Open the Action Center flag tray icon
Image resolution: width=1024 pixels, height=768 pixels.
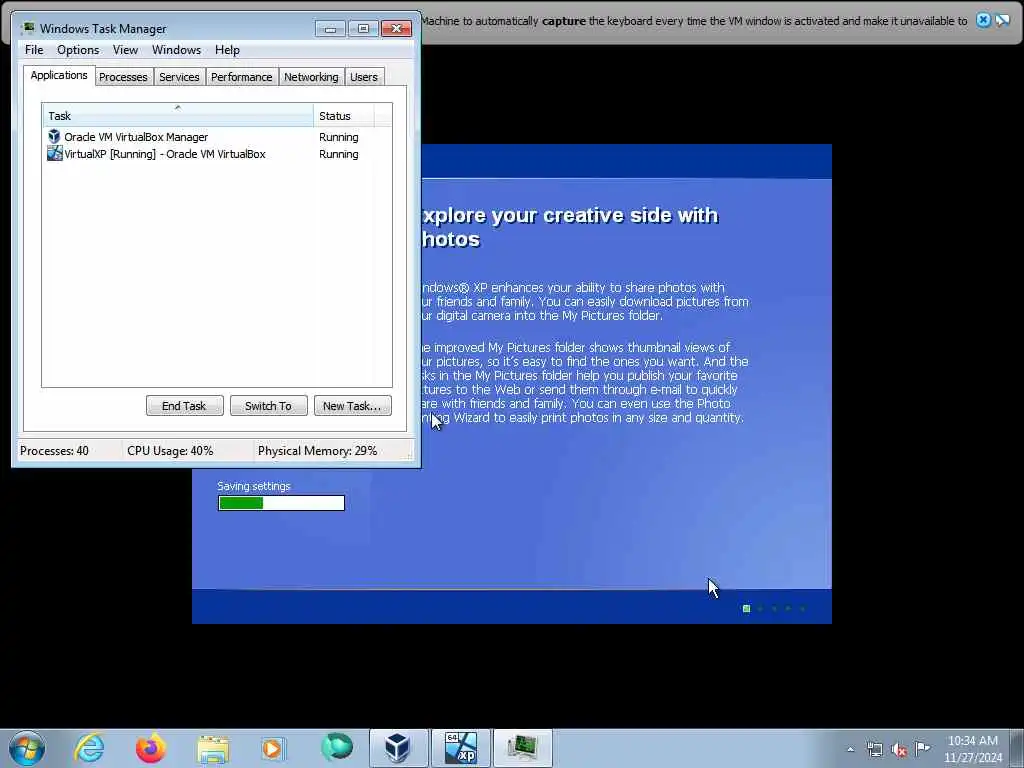(922, 748)
